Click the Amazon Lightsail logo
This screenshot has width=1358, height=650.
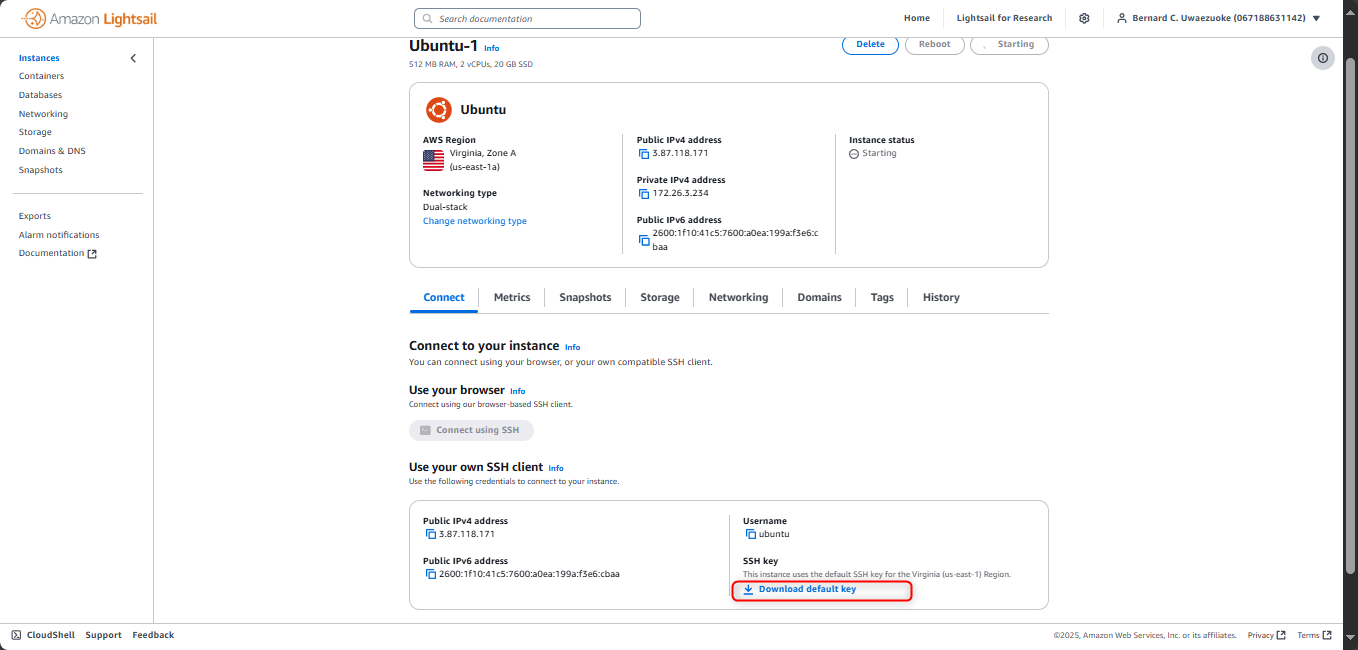pyautogui.click(x=89, y=18)
